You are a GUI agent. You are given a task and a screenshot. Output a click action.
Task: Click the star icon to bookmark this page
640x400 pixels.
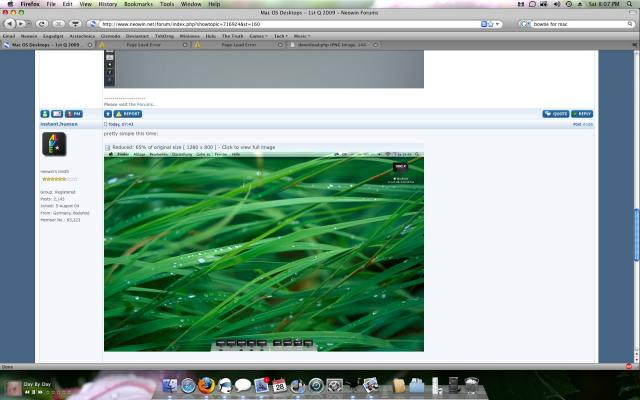click(x=491, y=24)
